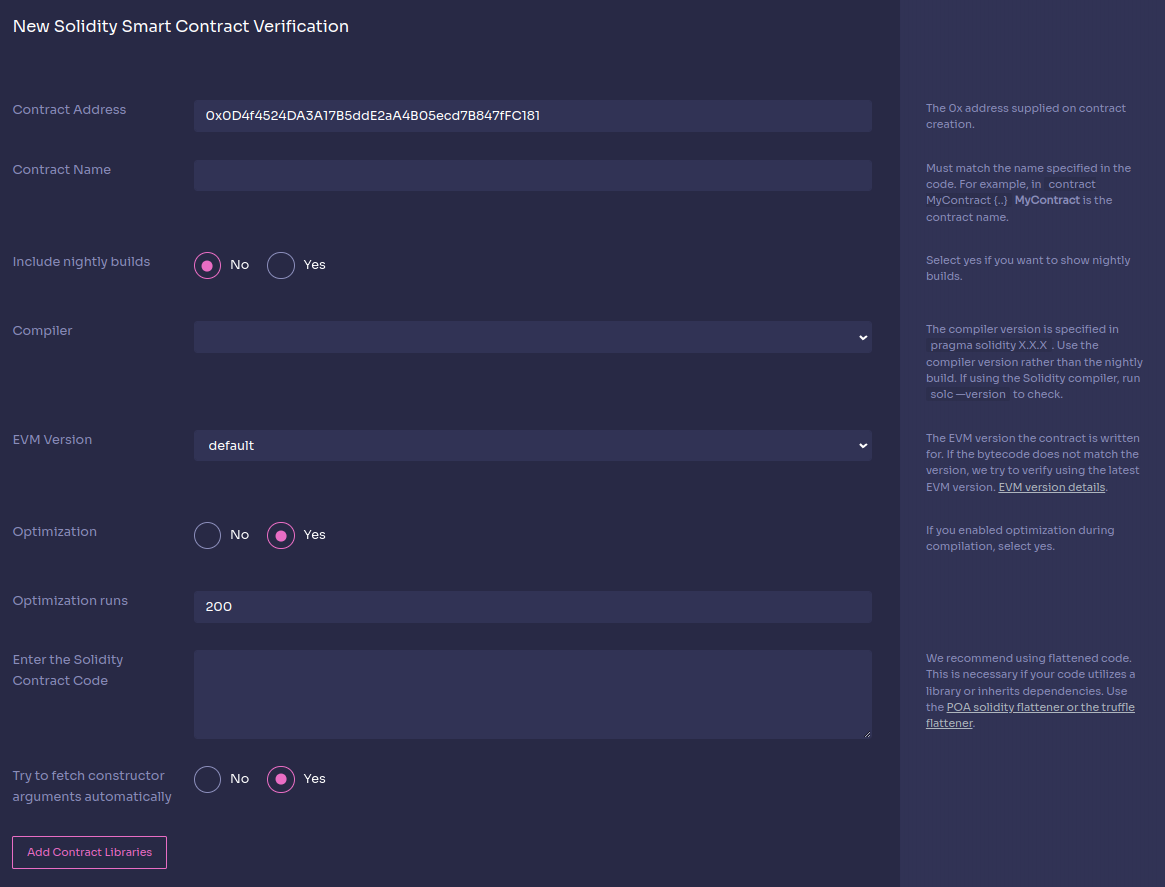Select No for fetching constructor arguments automatically

click(207, 779)
